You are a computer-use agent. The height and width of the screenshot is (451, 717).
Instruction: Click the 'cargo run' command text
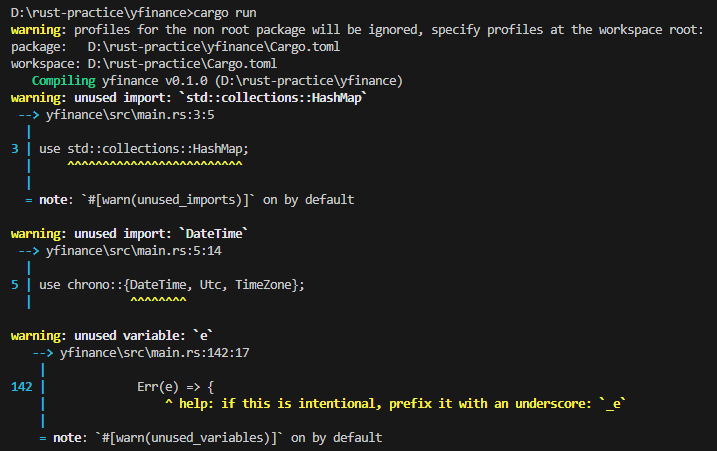click(x=225, y=12)
